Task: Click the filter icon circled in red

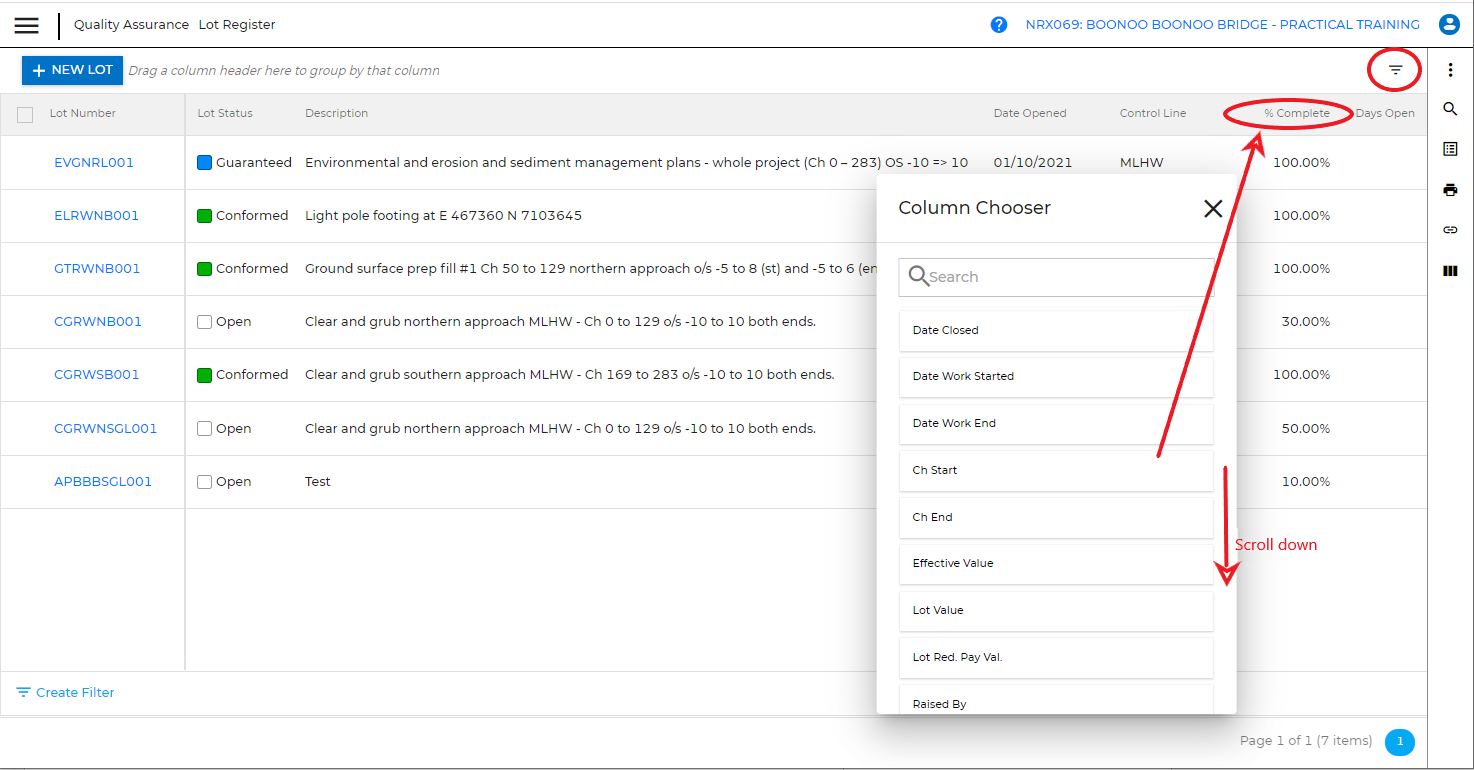Action: pyautogui.click(x=1396, y=70)
